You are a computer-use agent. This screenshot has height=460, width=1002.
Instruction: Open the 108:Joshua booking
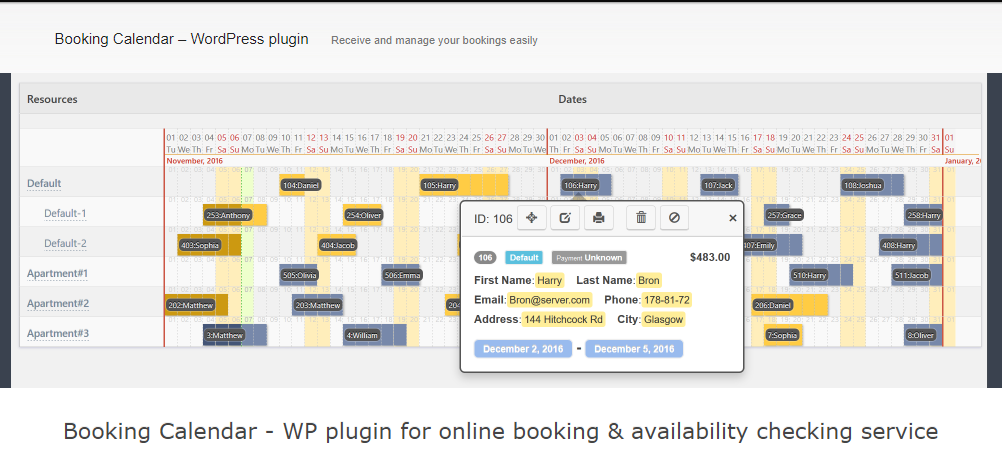[x=863, y=185]
